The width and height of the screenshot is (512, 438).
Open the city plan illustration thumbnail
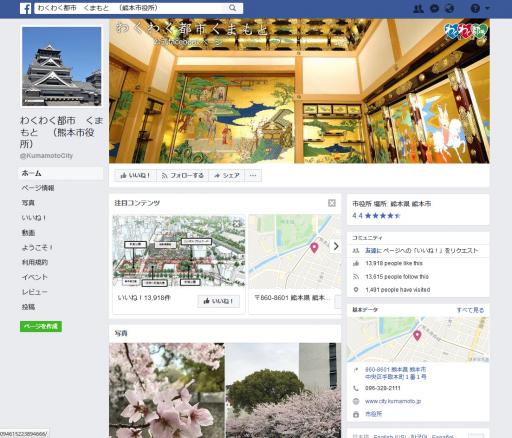click(x=179, y=251)
